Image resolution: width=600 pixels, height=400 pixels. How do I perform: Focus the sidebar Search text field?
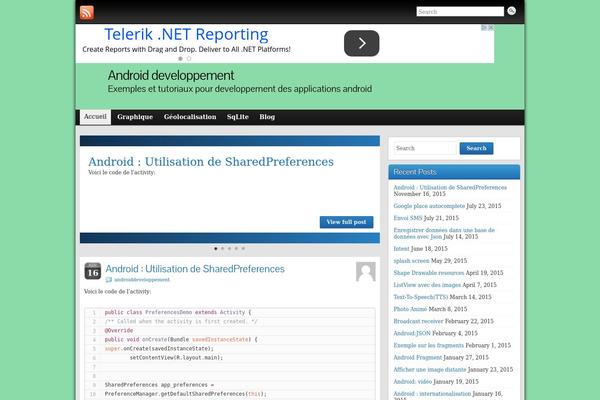(424, 148)
